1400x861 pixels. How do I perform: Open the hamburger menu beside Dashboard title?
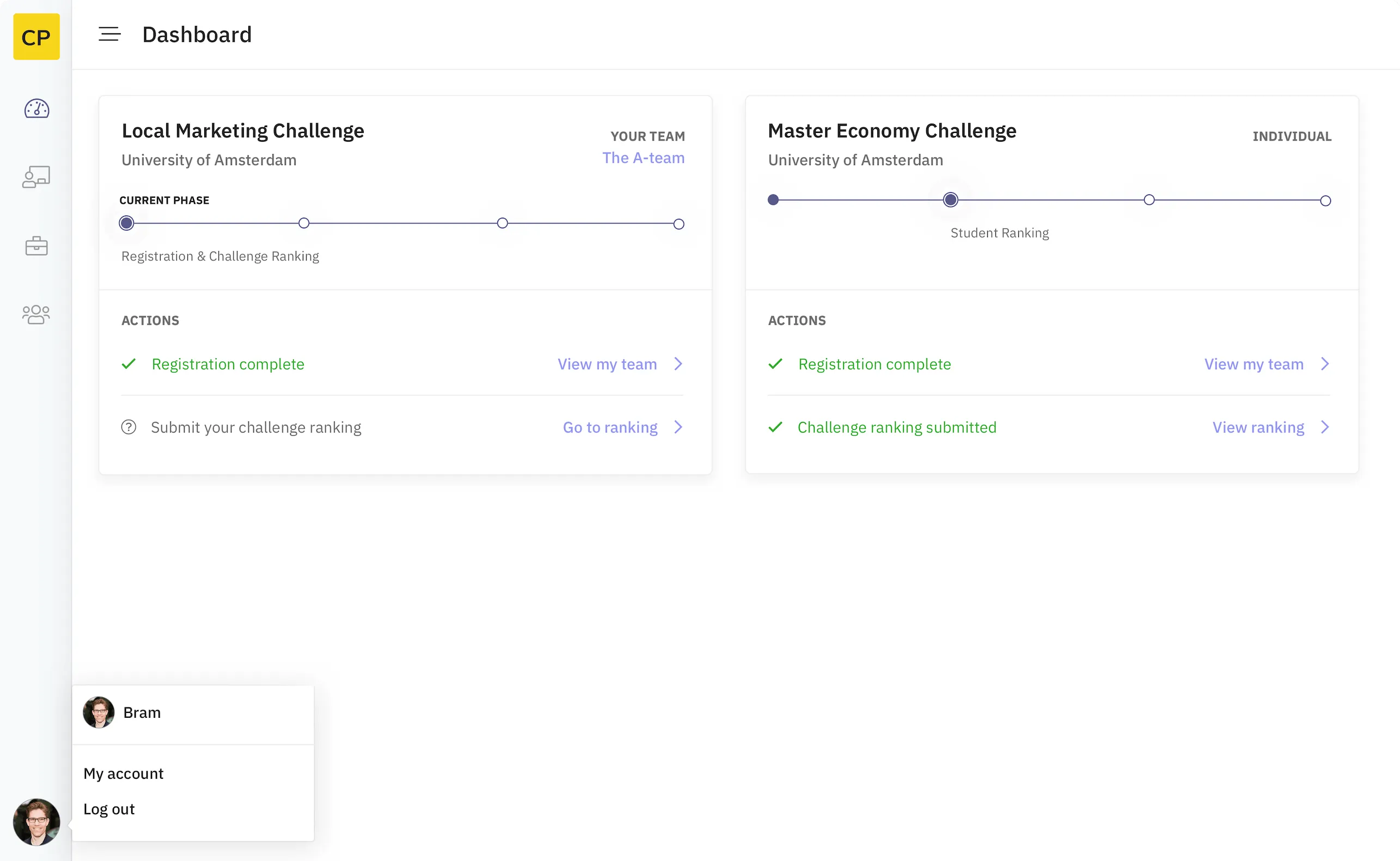click(109, 34)
